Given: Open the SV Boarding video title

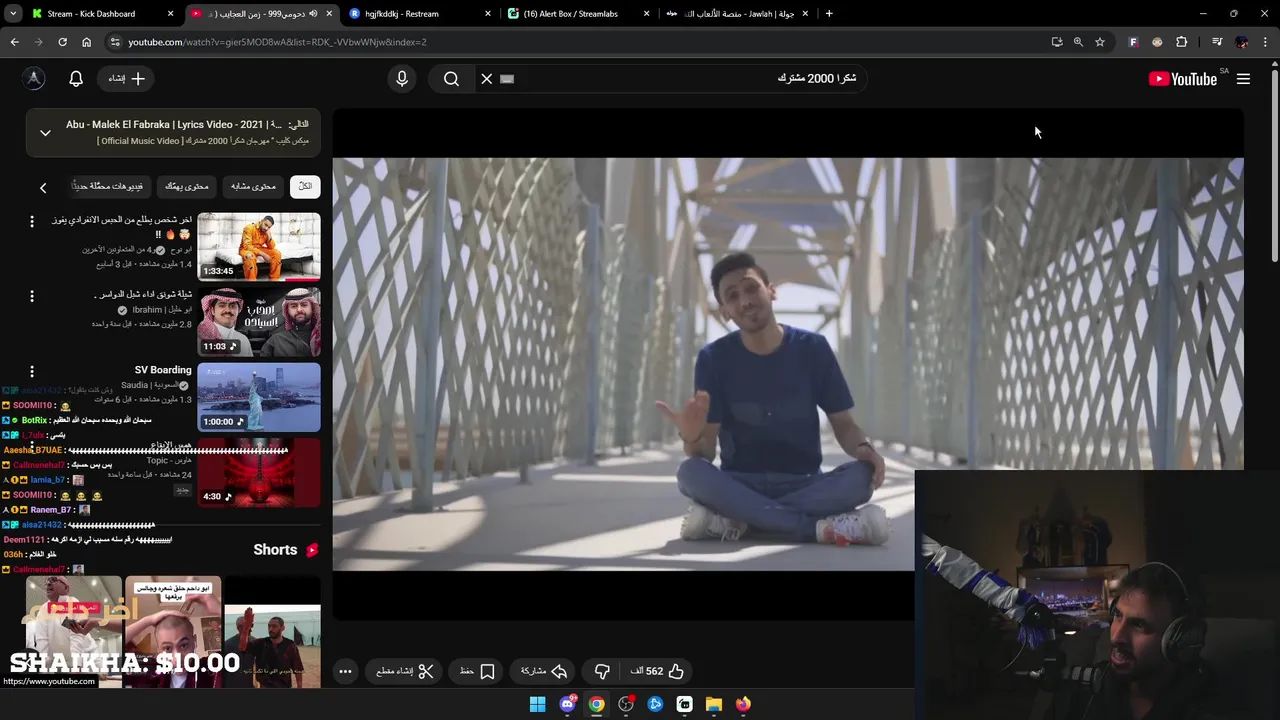Looking at the screenshot, I should (x=163, y=370).
